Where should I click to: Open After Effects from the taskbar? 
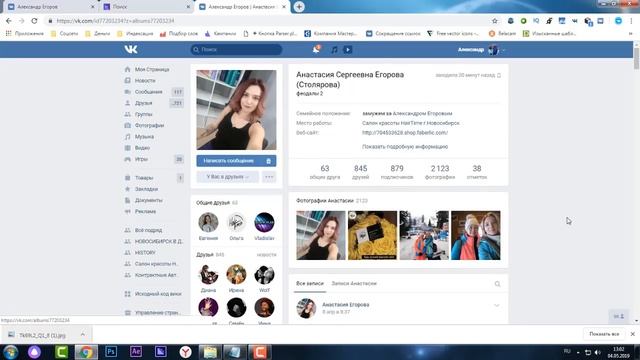[136, 351]
